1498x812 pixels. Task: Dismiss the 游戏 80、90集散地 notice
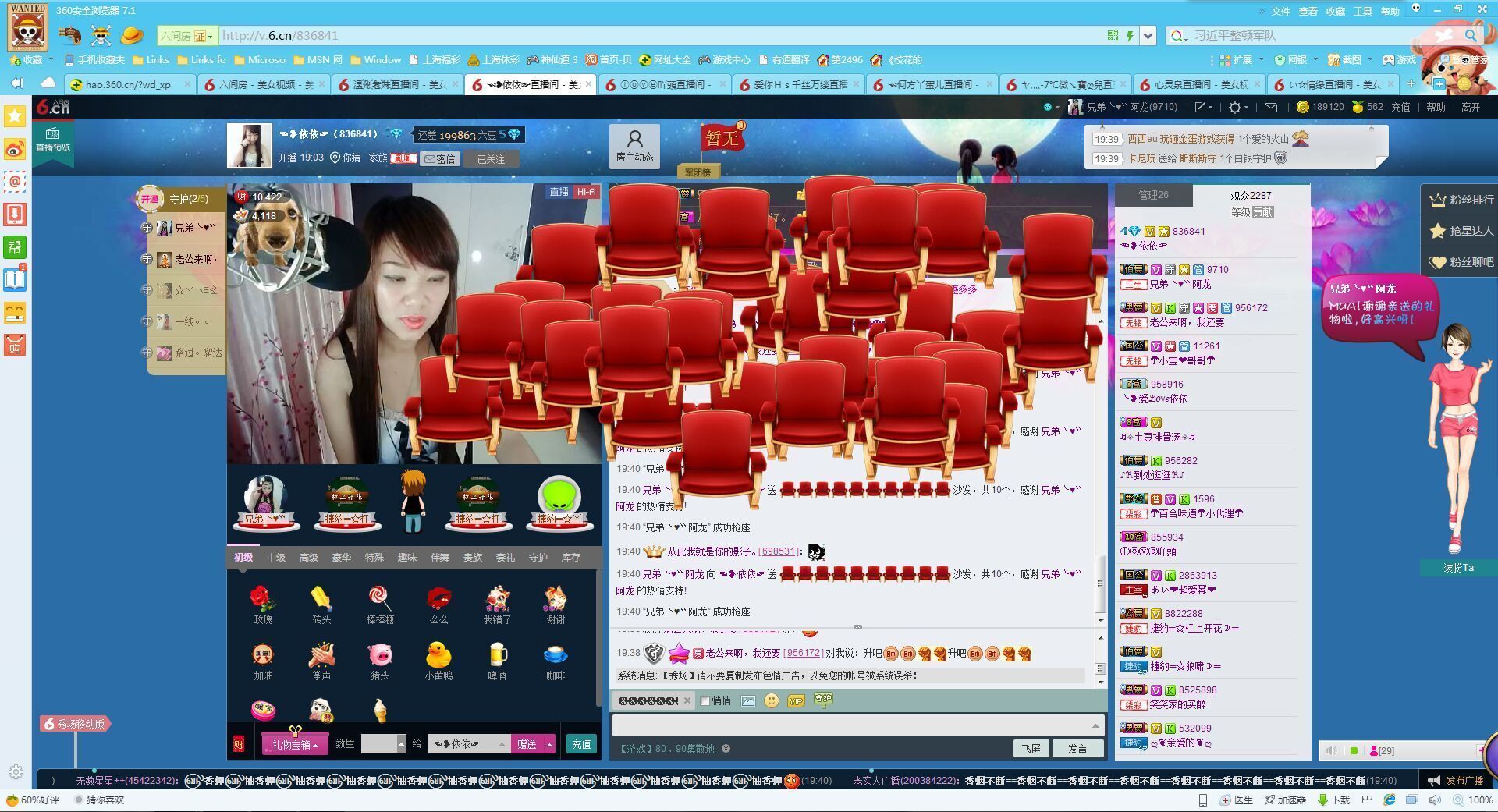coord(726,749)
